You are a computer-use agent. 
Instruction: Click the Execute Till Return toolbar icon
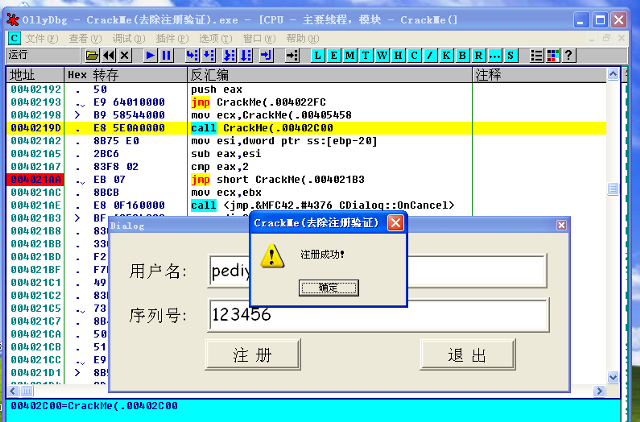(x=266, y=55)
